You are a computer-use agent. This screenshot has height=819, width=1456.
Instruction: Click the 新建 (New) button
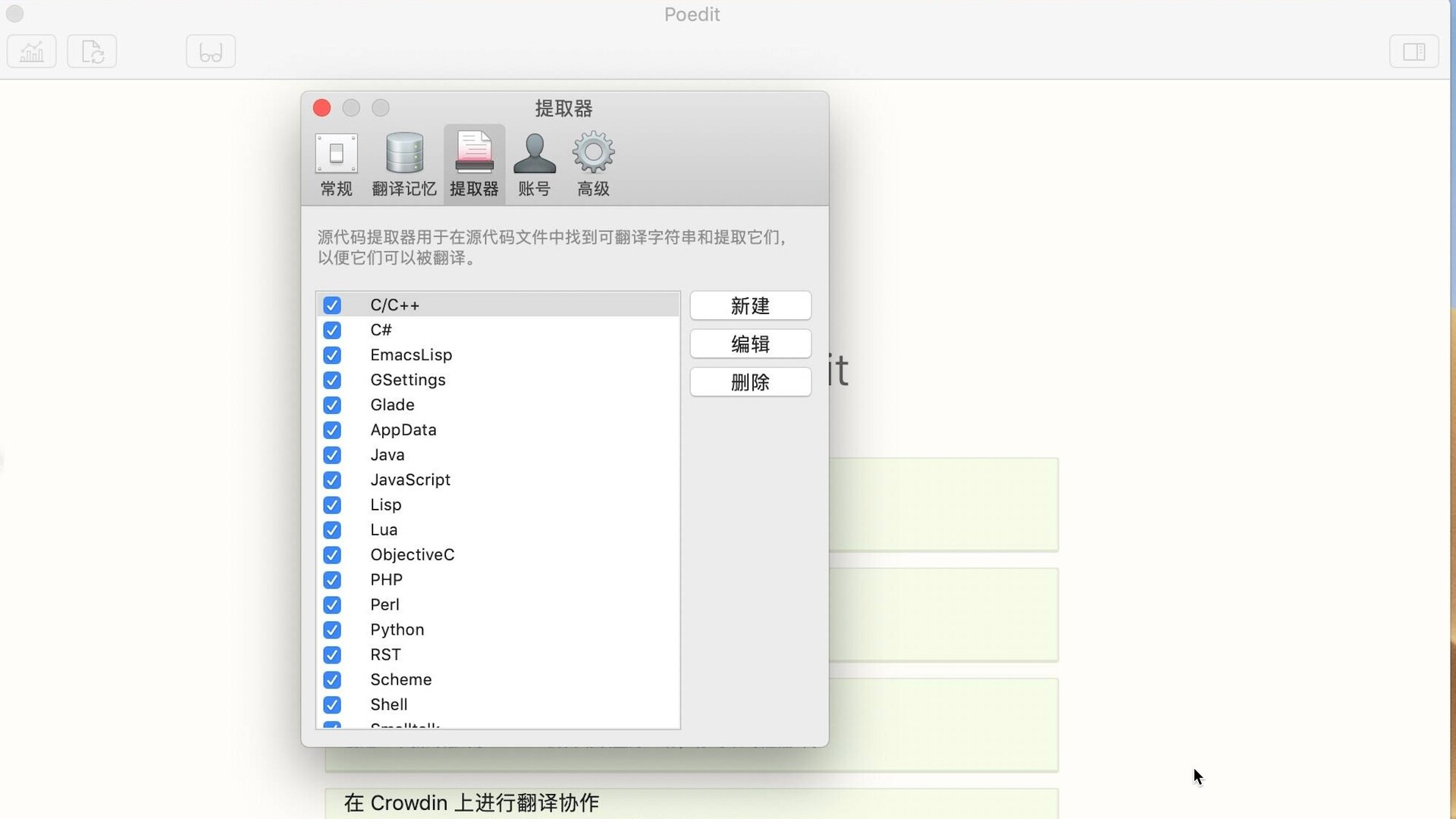click(x=750, y=306)
